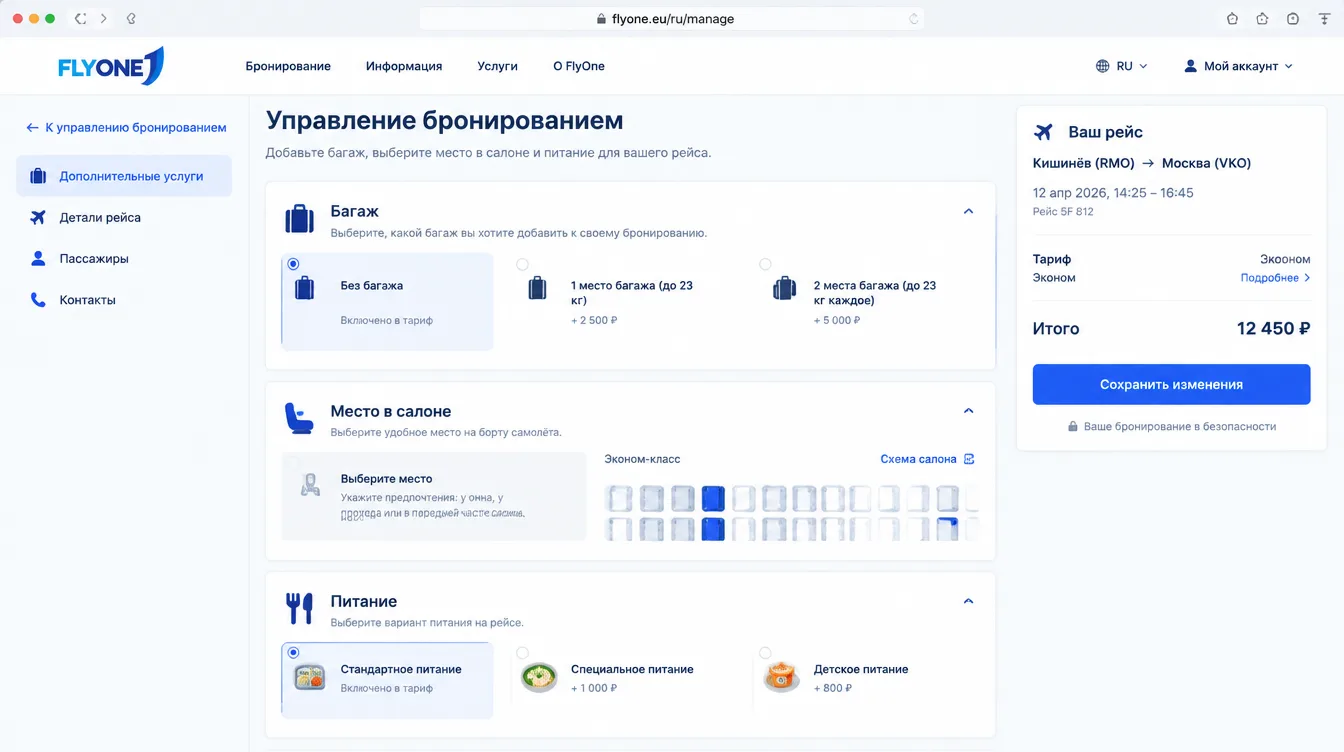The width and height of the screenshot is (1344, 752).
Task: Click the account person icon
Action: tap(1190, 66)
